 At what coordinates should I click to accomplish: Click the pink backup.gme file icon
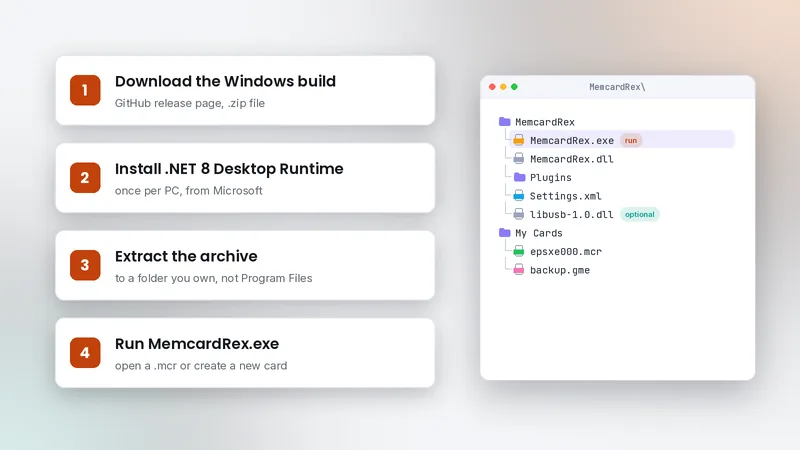coord(518,270)
